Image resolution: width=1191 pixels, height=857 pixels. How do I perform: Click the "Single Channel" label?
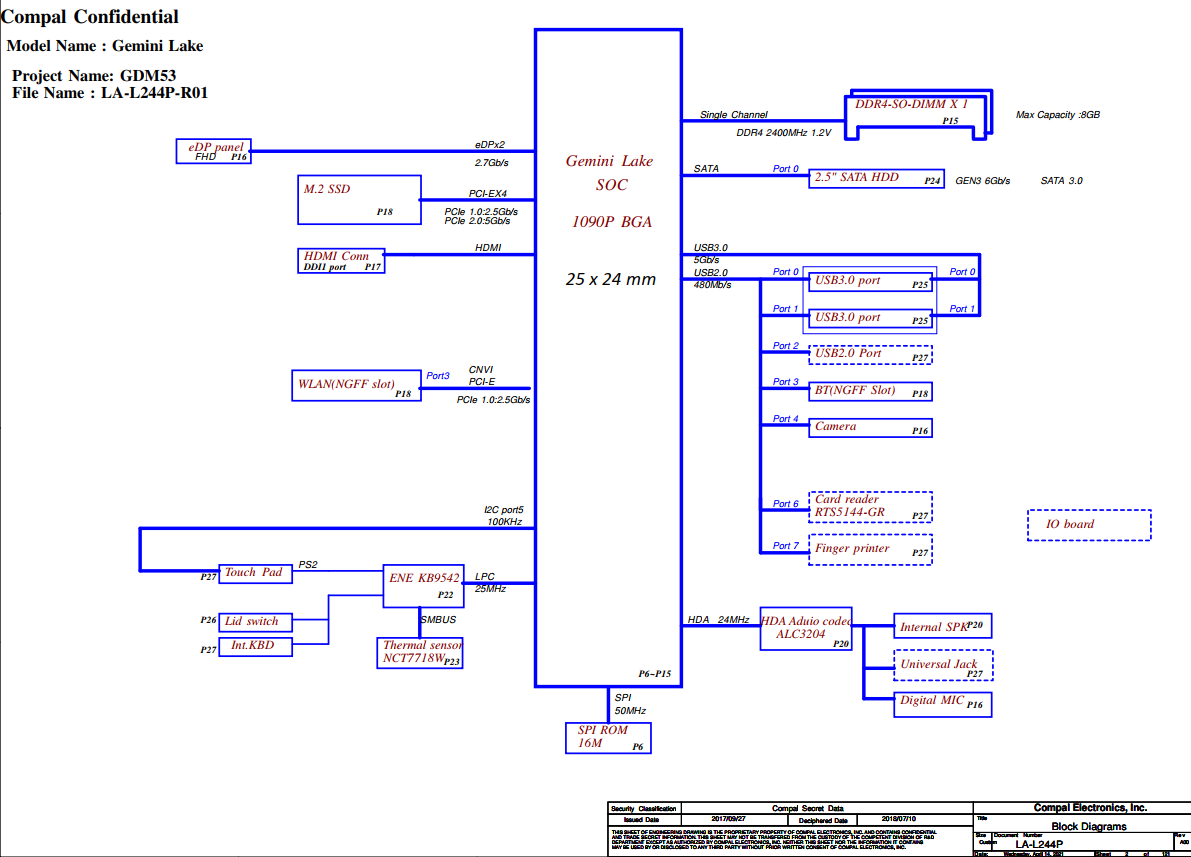click(734, 115)
